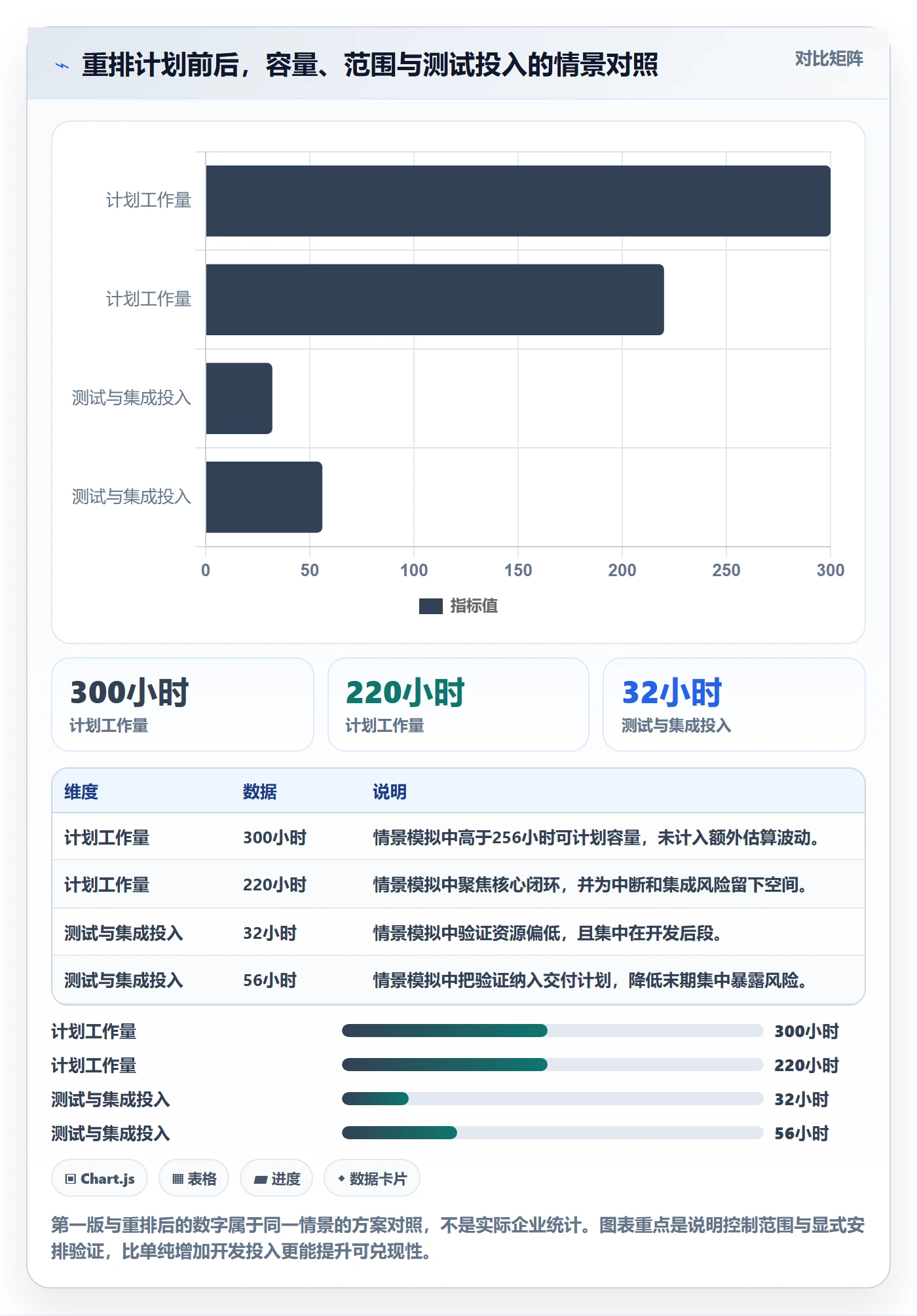This screenshot has width=917, height=1316.
Task: Click the 150 tick on the chart axis
Action: tap(518, 570)
